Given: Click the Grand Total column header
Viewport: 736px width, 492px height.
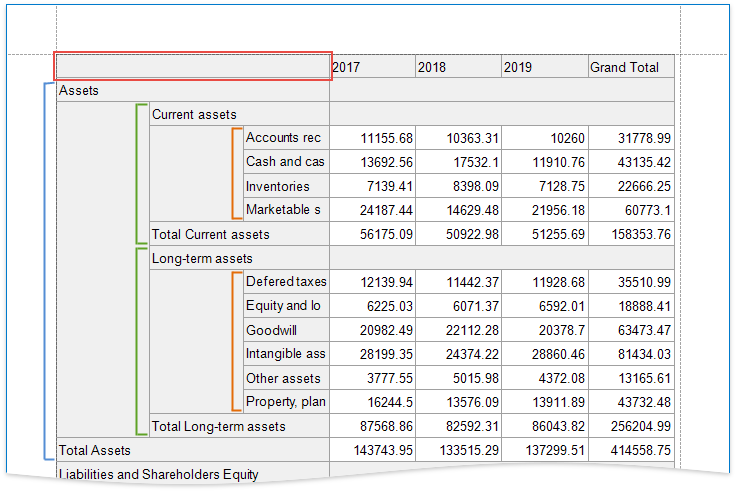Looking at the screenshot, I should coord(630,67).
